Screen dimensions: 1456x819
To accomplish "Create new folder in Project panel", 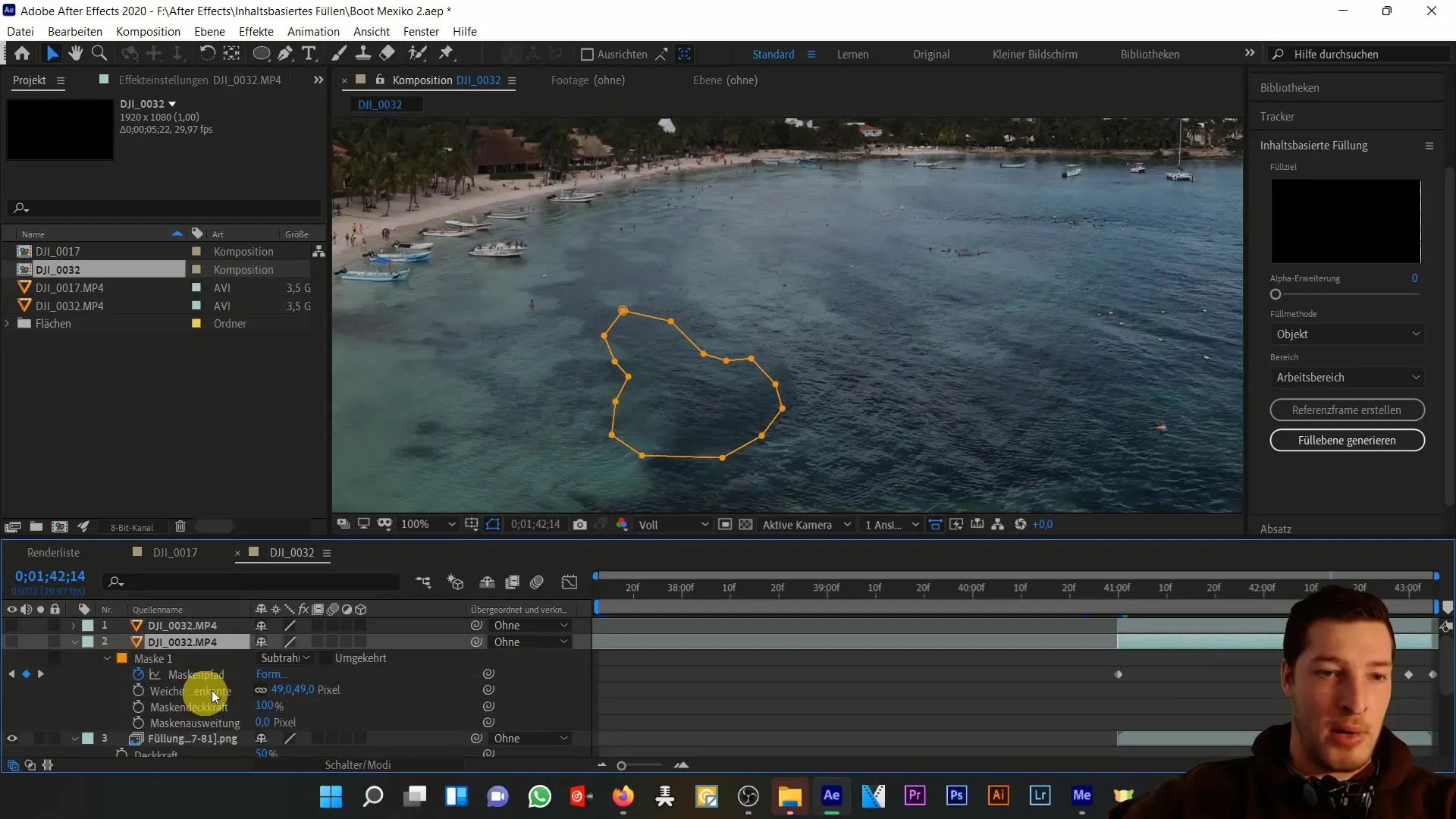I will 36,527.
